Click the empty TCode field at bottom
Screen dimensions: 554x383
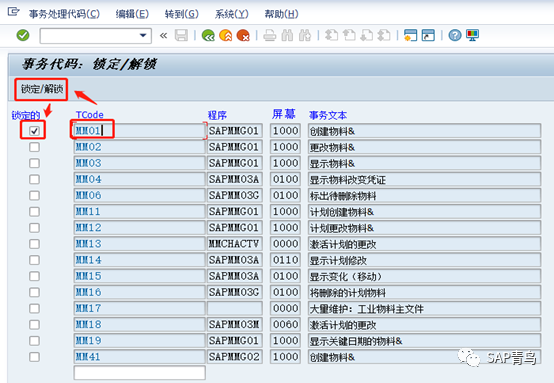click(139, 373)
